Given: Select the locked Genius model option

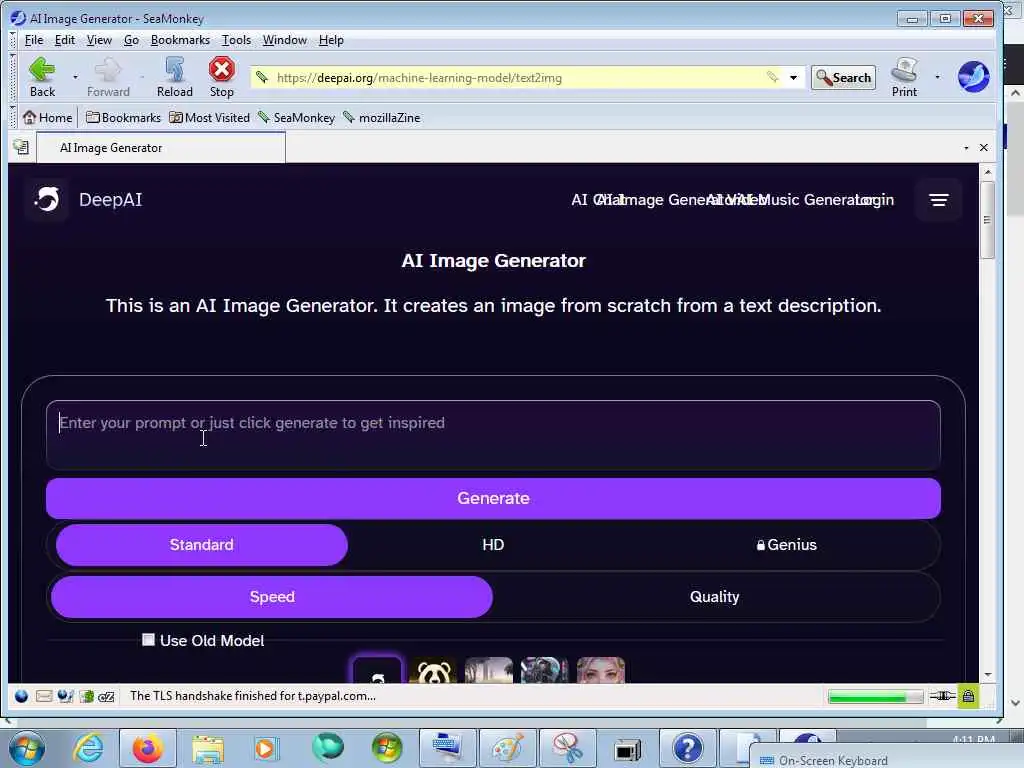Looking at the screenshot, I should pyautogui.click(x=786, y=545).
